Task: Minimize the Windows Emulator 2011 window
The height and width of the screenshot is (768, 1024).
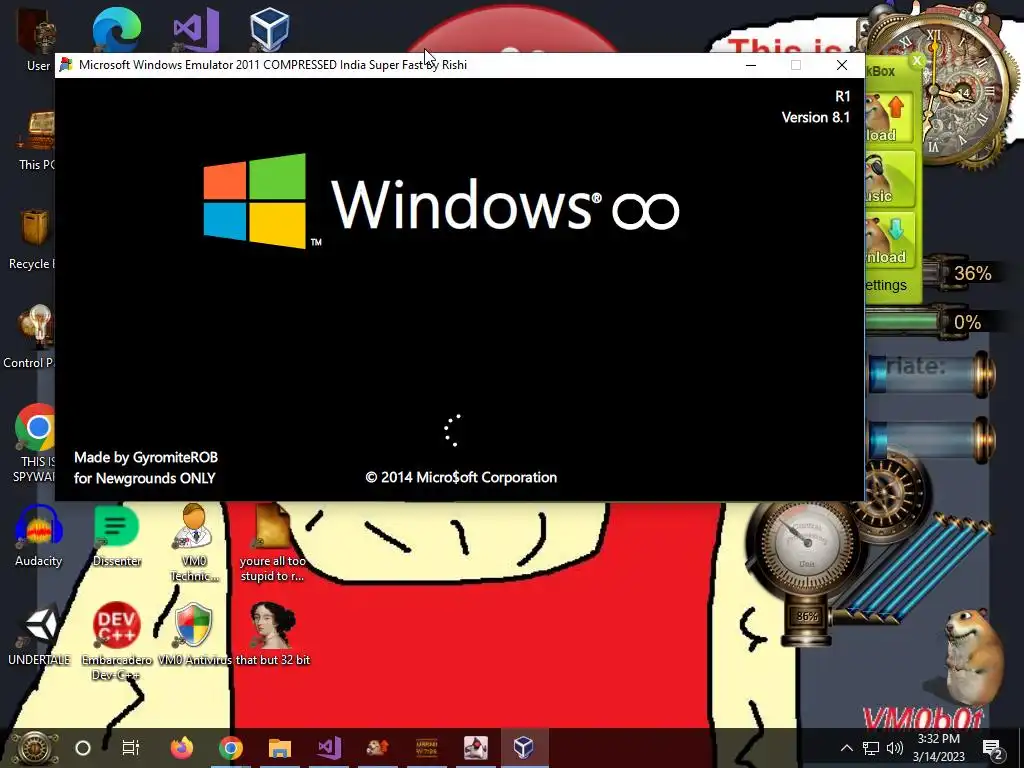Action: point(751,65)
